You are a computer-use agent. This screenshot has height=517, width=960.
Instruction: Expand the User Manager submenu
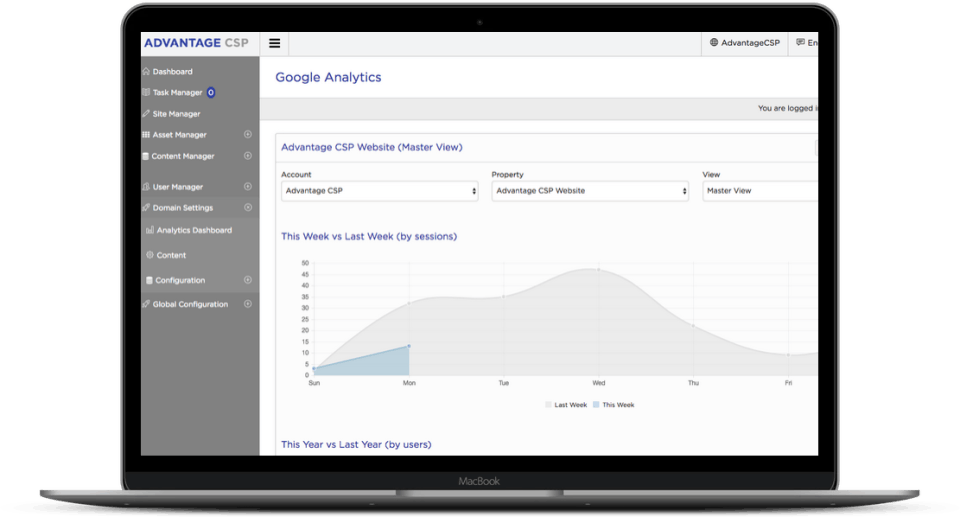pos(248,186)
